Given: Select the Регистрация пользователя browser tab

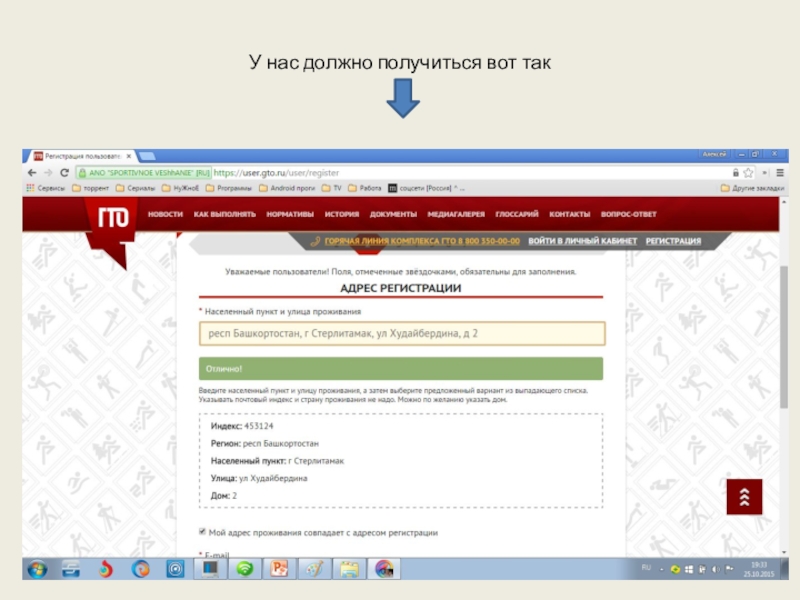Looking at the screenshot, I should pos(82,156).
